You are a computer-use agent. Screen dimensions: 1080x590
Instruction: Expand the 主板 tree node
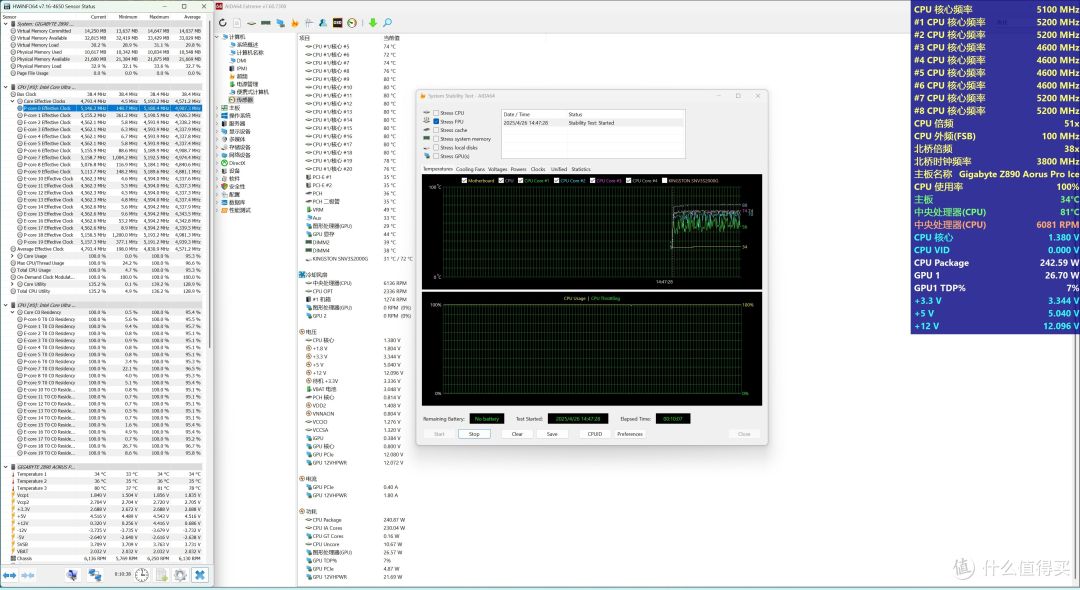[218, 108]
